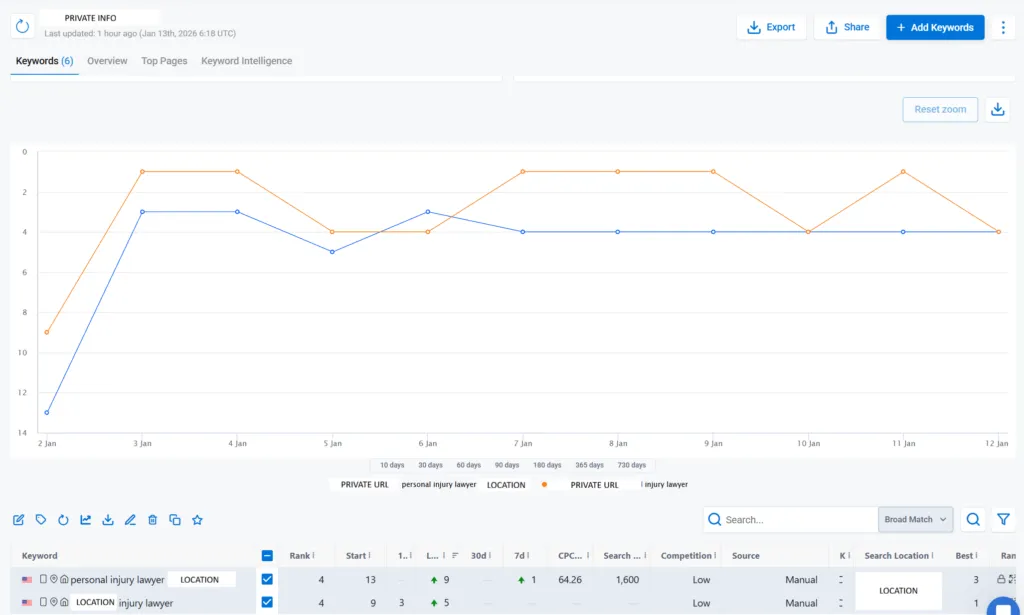The image size is (1024, 615).
Task: Click the Share button
Action: point(847,27)
